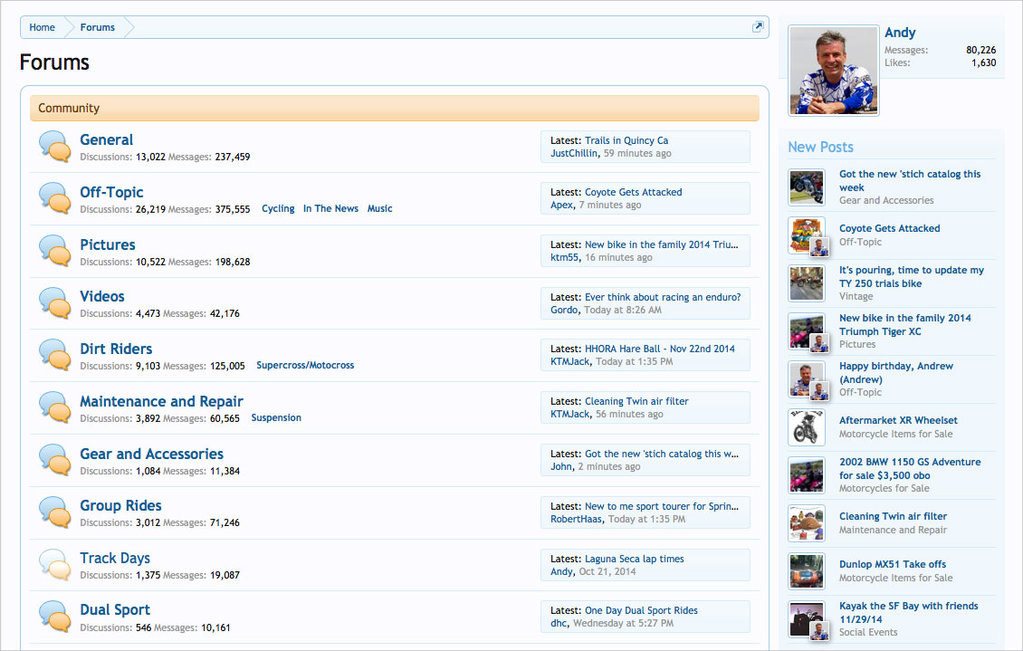Screen dimensions: 1023x651
Task: Open the quick navigation icon in breadcrumb bar
Action: [x=758, y=27]
